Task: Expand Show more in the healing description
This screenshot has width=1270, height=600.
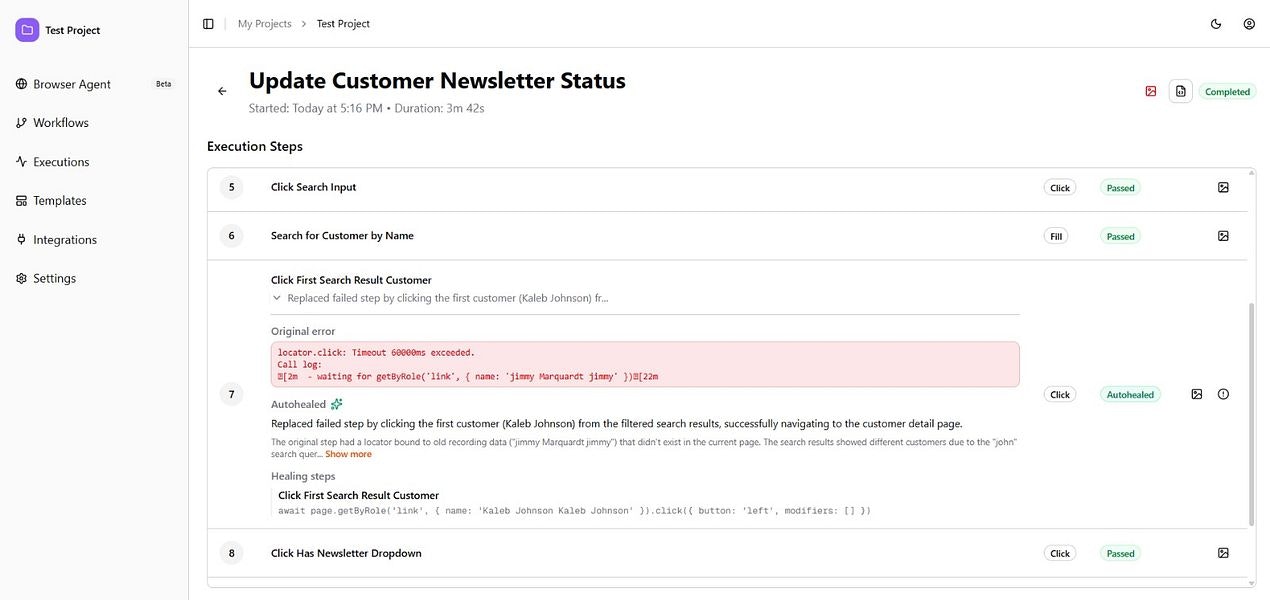Action: click(347, 453)
